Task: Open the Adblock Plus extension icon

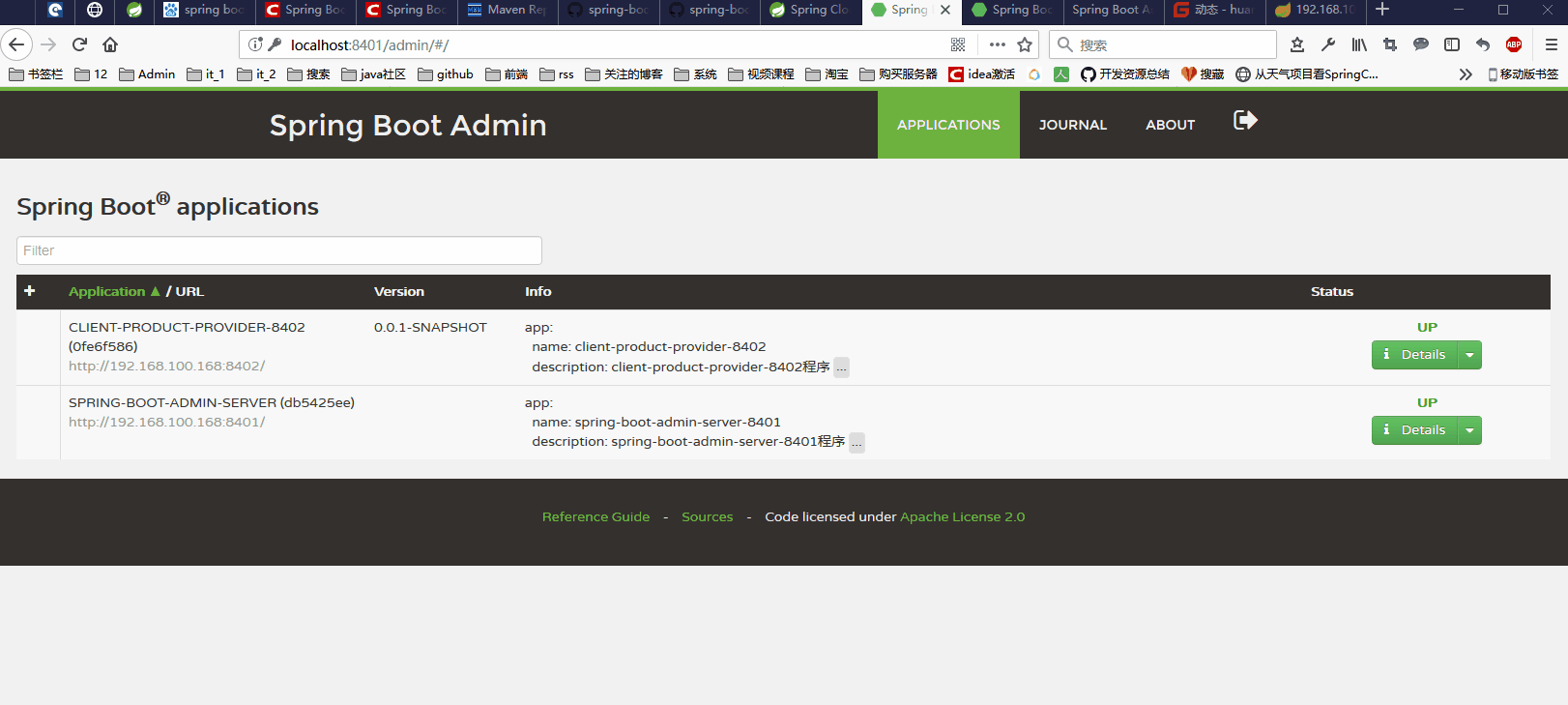Action: click(x=1514, y=44)
